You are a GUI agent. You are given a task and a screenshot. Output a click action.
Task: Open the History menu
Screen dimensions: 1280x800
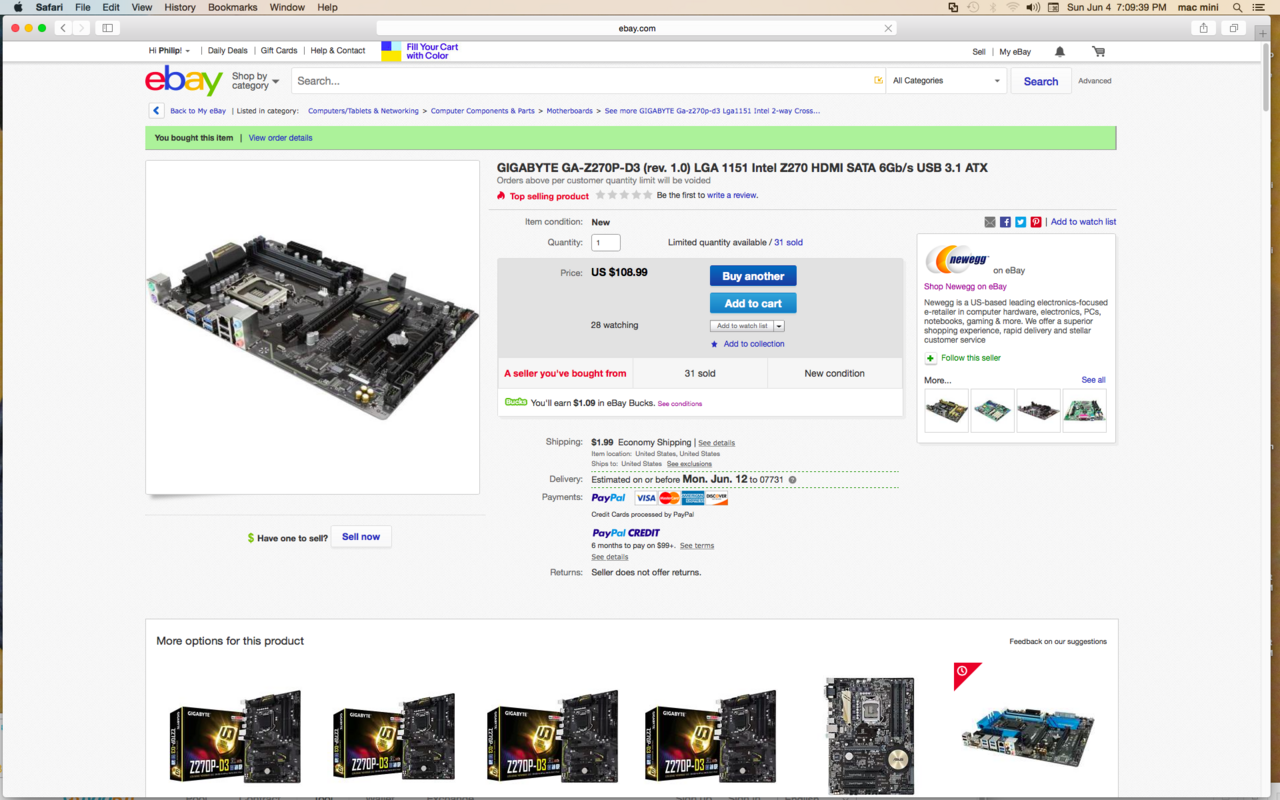[x=180, y=7]
